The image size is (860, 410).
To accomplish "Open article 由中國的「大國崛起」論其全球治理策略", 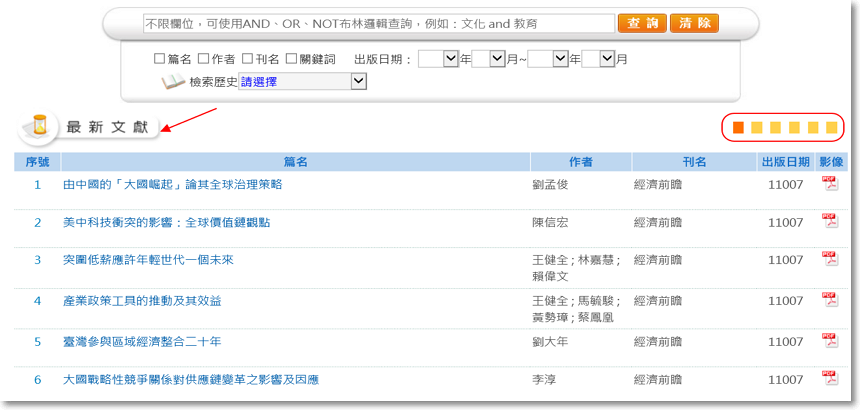I will [x=172, y=185].
